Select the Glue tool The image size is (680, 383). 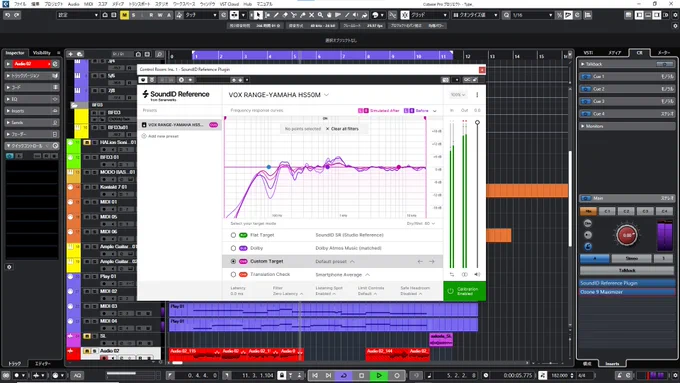tap(303, 15)
